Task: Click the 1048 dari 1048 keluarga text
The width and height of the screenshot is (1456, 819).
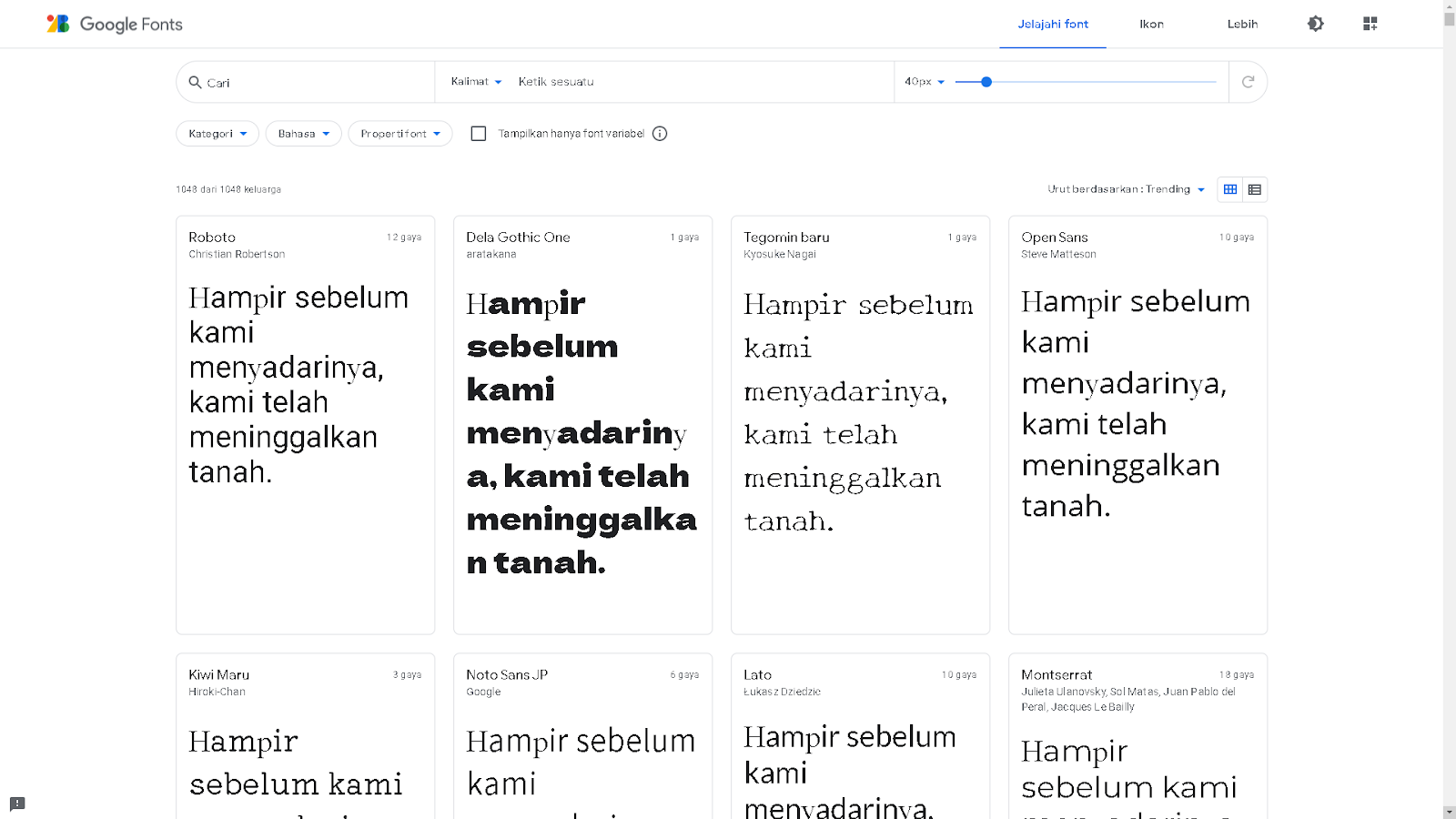Action: [228, 189]
